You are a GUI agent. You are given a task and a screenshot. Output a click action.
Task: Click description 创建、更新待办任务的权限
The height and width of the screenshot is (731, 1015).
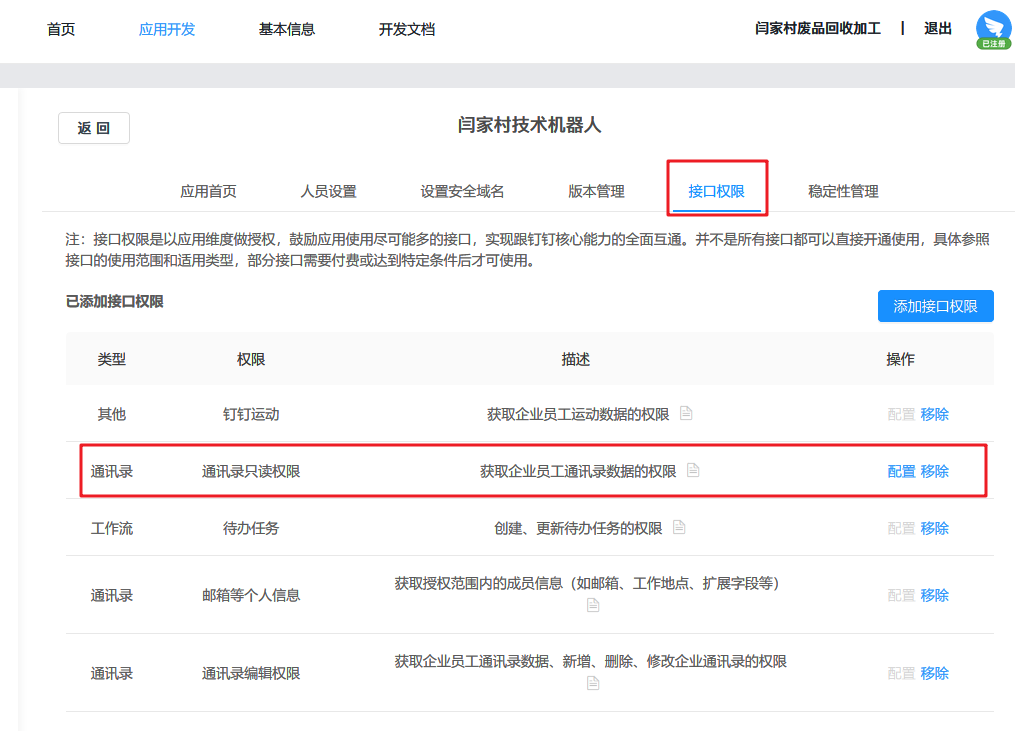[578, 528]
